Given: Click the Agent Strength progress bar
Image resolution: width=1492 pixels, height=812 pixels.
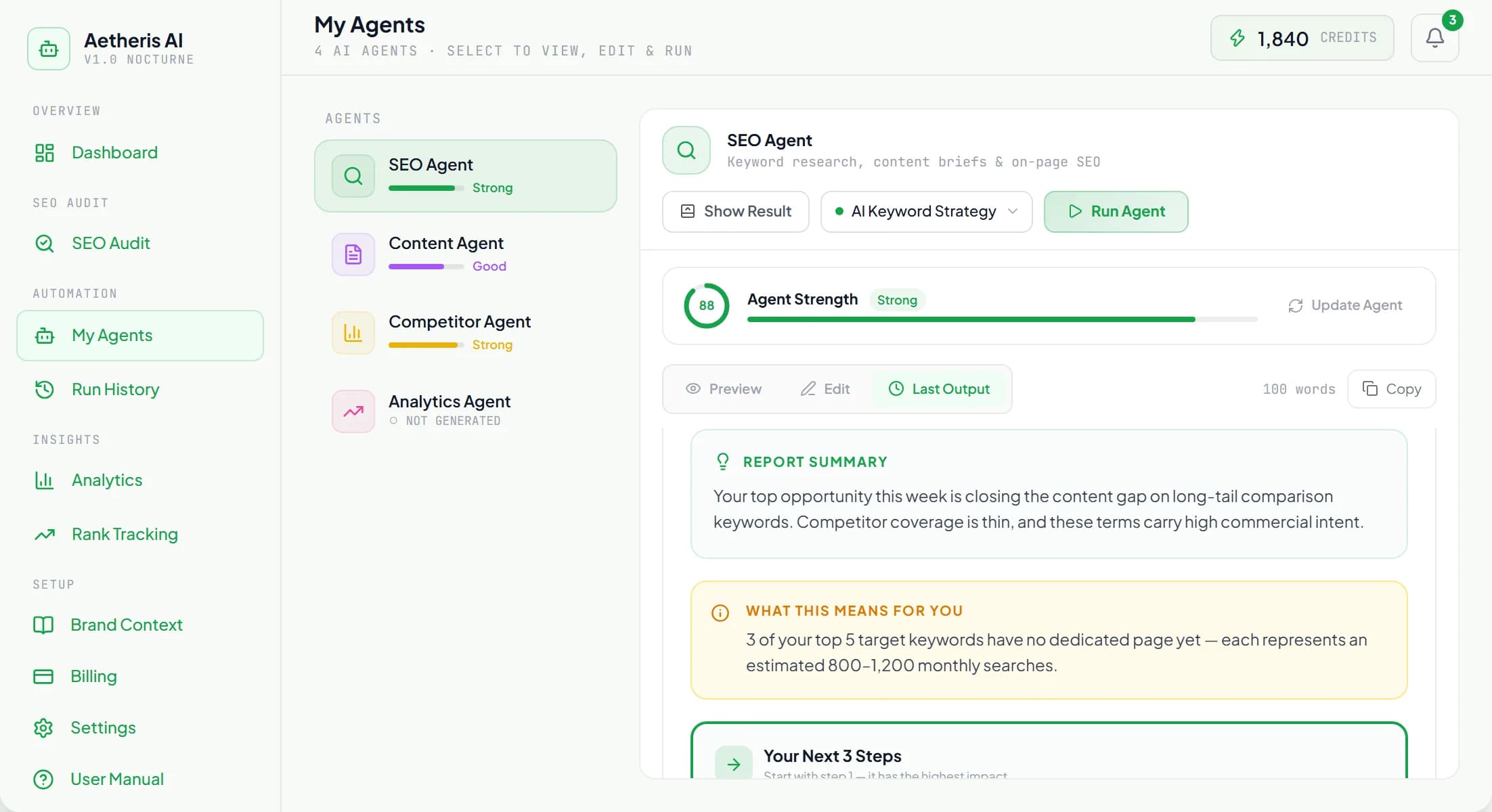Looking at the screenshot, I should pos(1002,319).
